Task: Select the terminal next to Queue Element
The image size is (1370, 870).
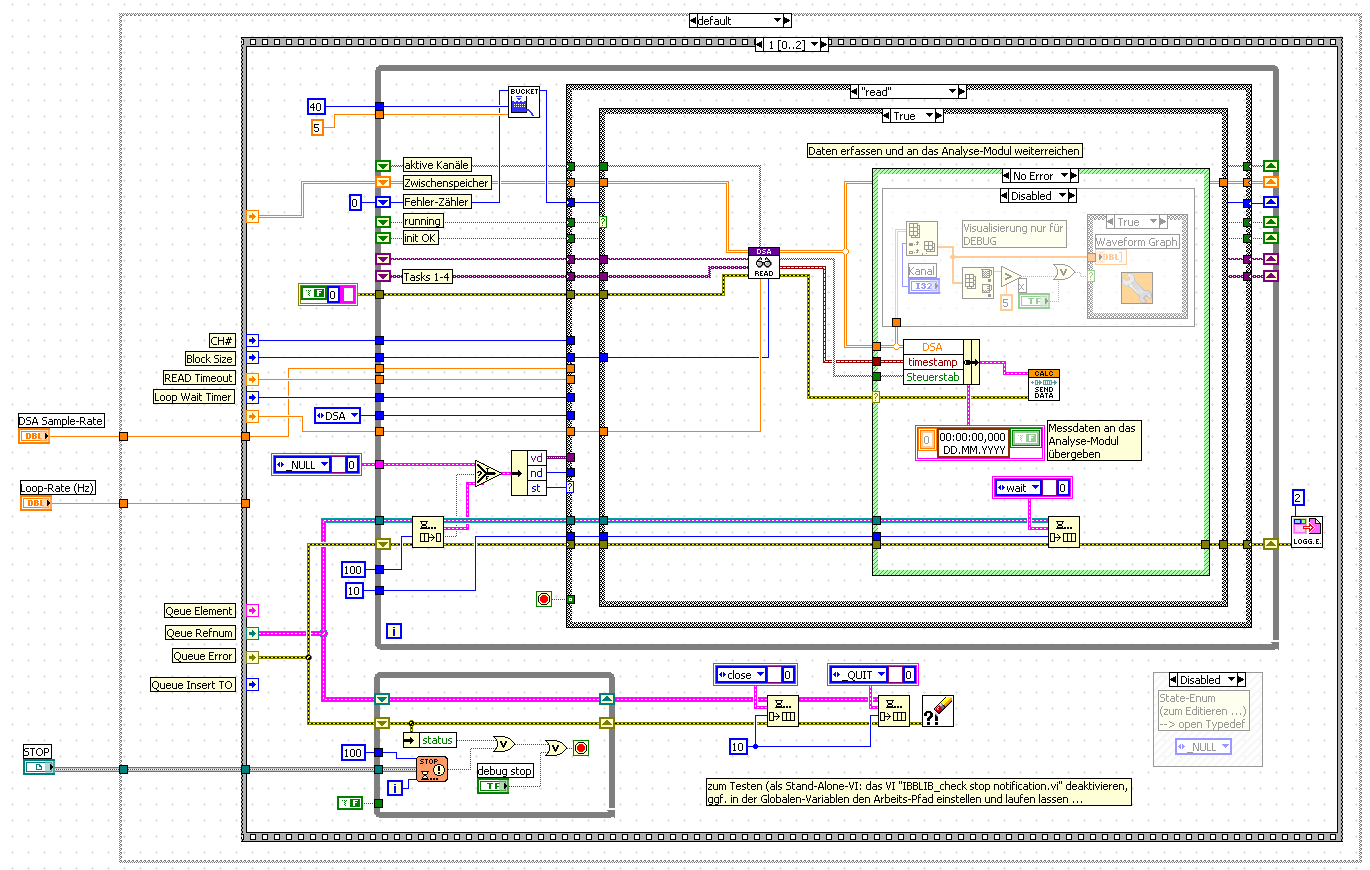Action: (253, 610)
